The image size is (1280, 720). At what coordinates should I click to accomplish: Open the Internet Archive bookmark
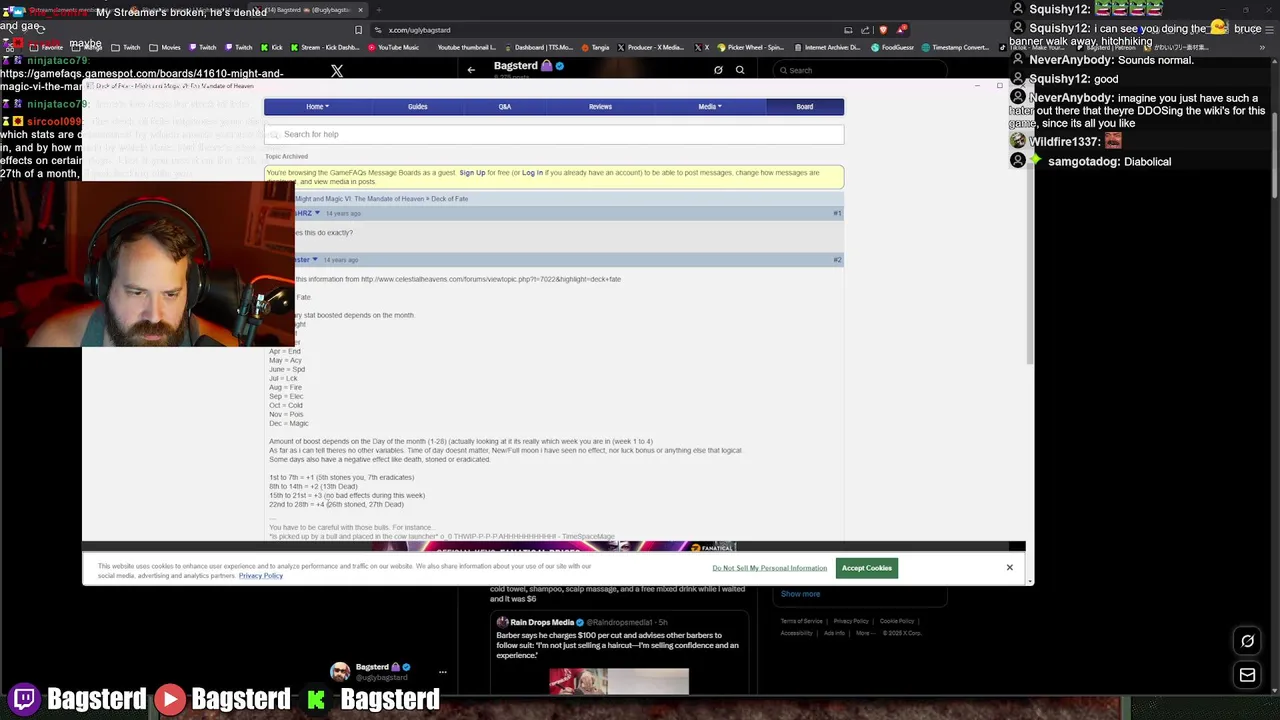click(829, 47)
